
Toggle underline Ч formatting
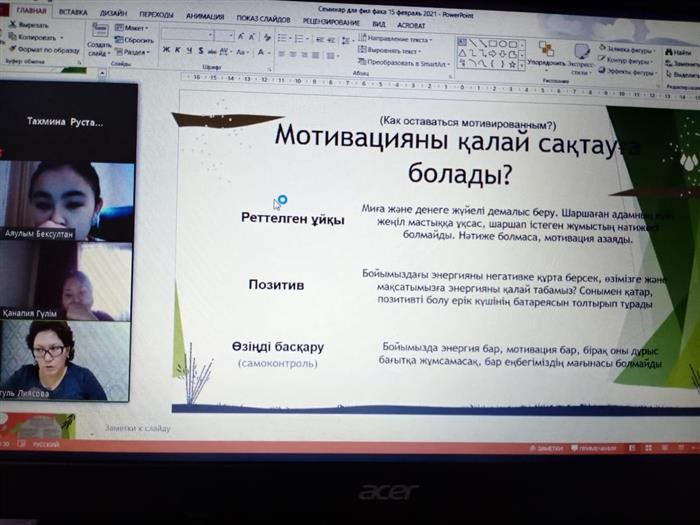[187, 50]
